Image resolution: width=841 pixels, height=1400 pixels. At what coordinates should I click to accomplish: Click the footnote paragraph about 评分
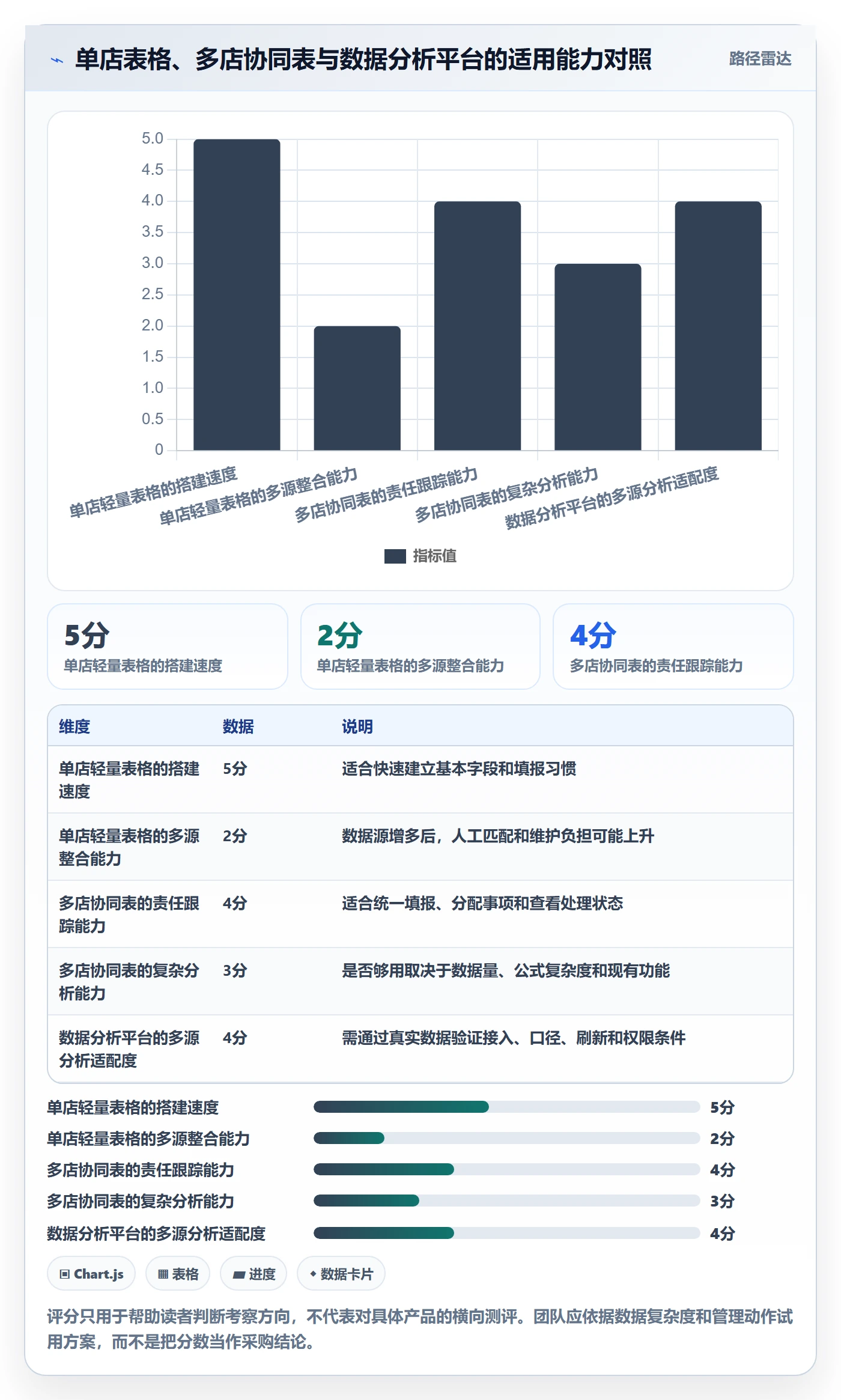point(420,1329)
